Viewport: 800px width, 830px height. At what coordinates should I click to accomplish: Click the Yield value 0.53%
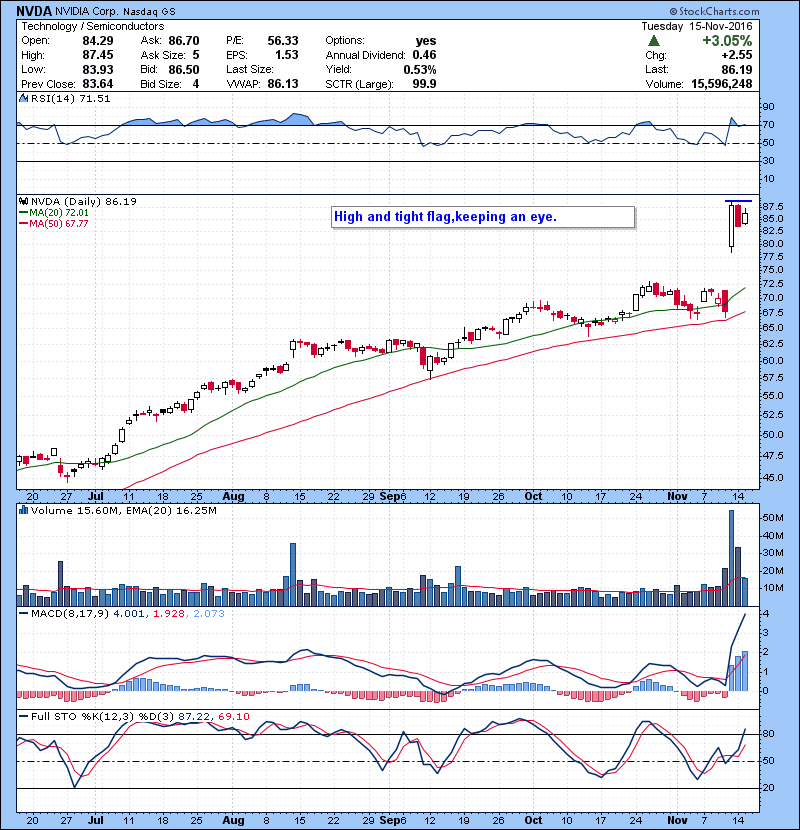[x=420, y=69]
